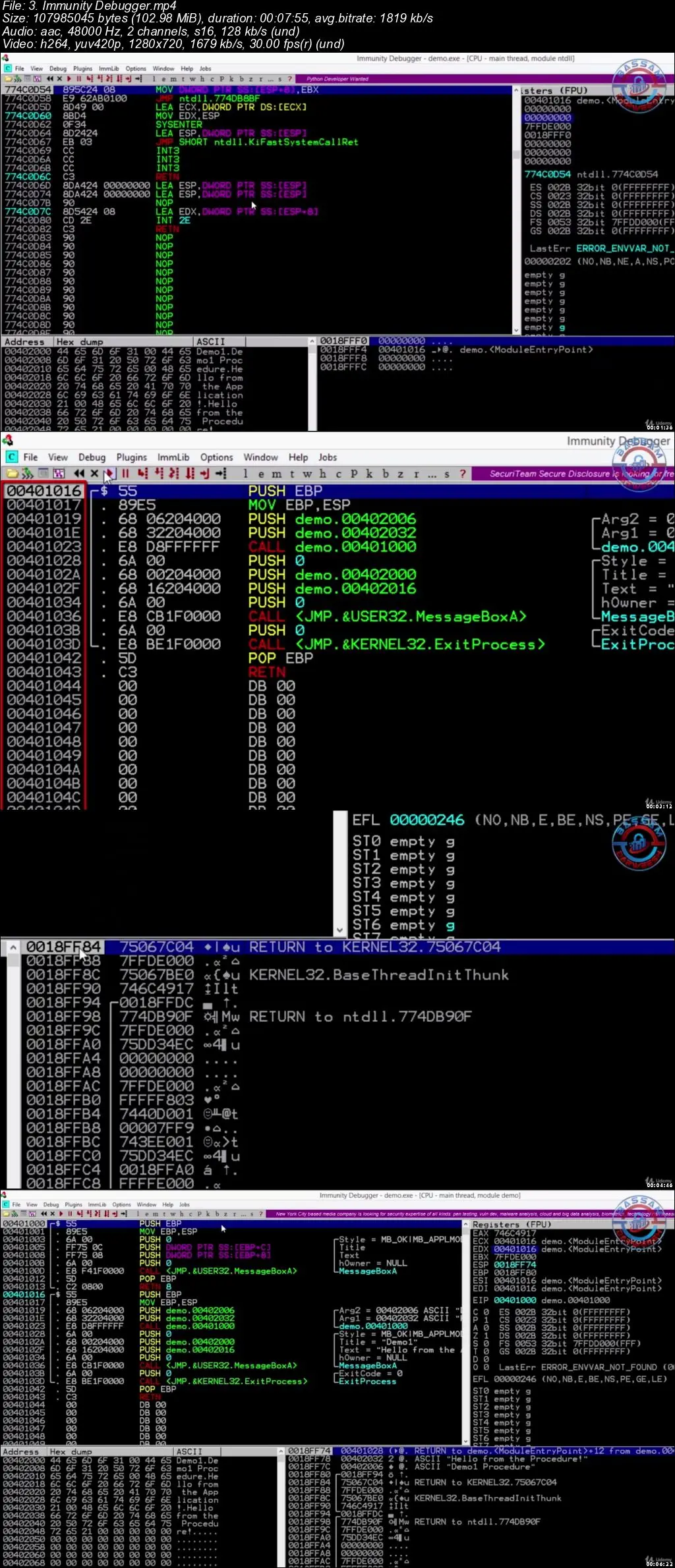The height and width of the screenshot is (1568, 675).
Task: Select 'CALL <JMP.&USER32.MessageBoxA>' in enlarged disassembly
Action: tap(388, 617)
